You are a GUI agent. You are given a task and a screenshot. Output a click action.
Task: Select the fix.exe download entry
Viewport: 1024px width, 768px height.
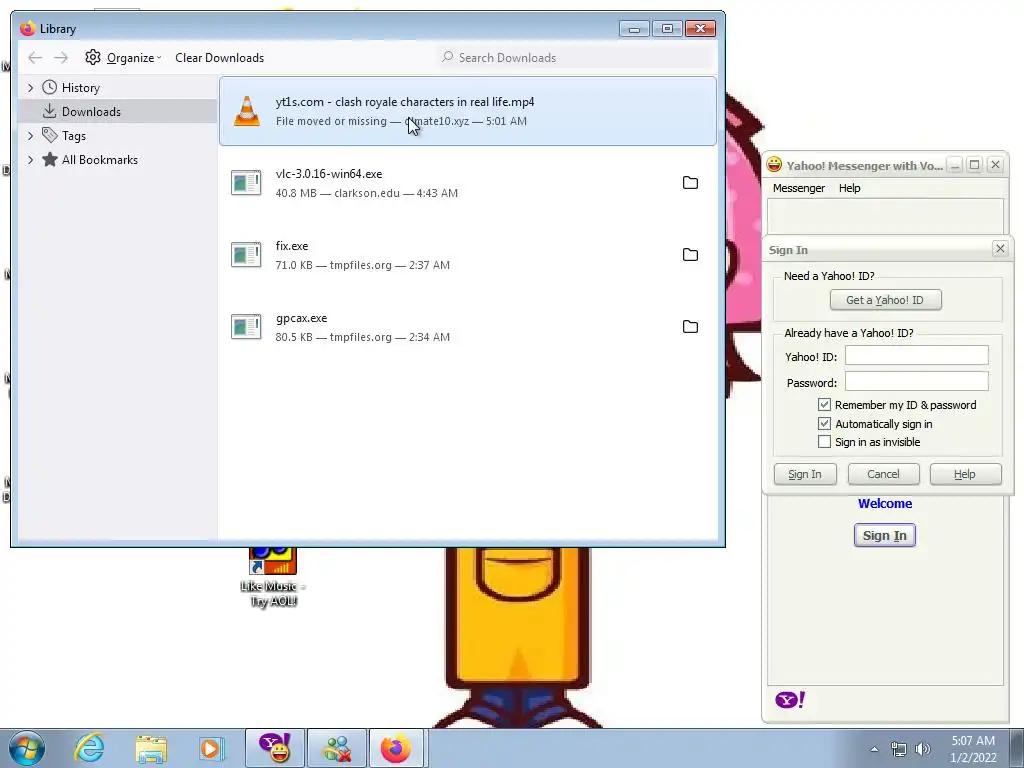[468, 255]
